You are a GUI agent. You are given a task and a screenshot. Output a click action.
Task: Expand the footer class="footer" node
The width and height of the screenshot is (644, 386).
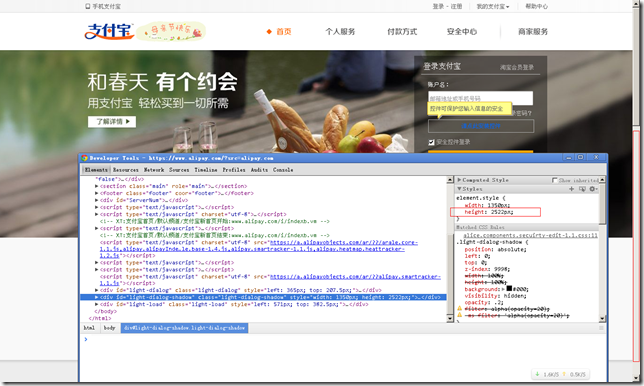point(97,193)
